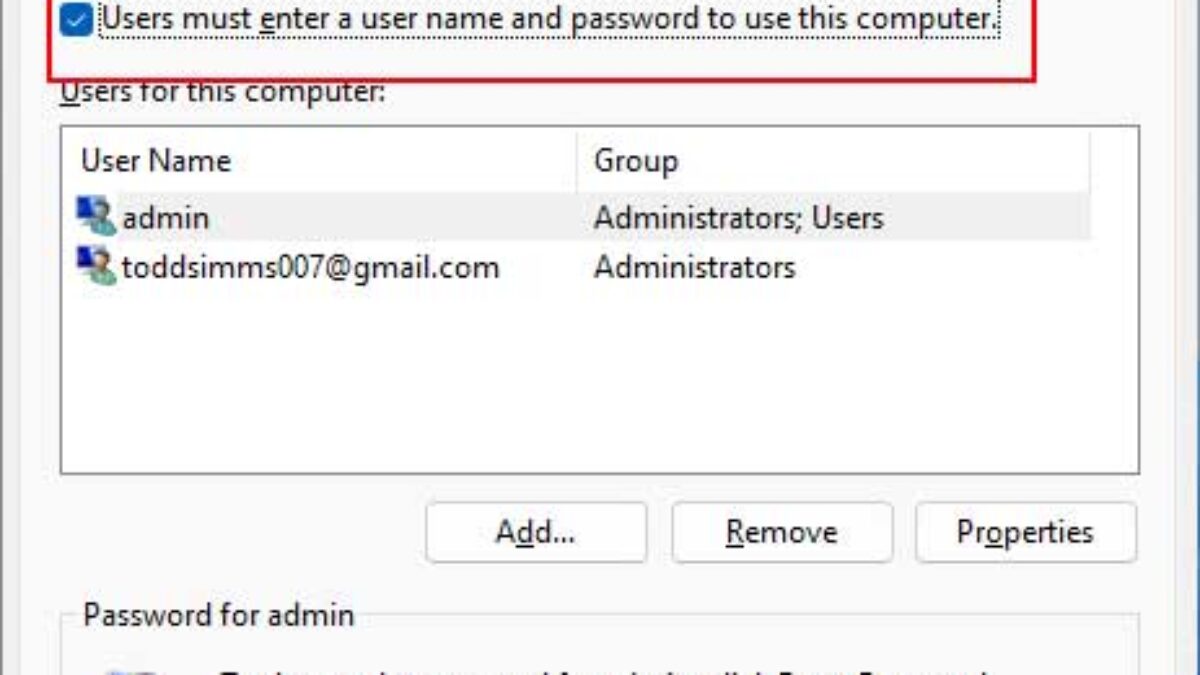Sort the list by Group column header
The width and height of the screenshot is (1200, 675).
[636, 161]
